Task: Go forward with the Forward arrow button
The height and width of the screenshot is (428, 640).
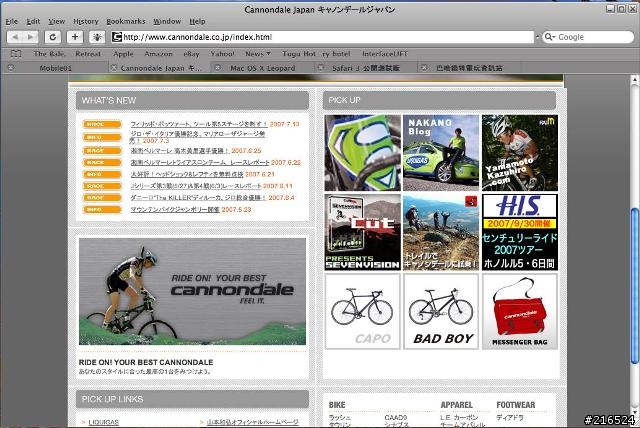Action: tap(31, 37)
